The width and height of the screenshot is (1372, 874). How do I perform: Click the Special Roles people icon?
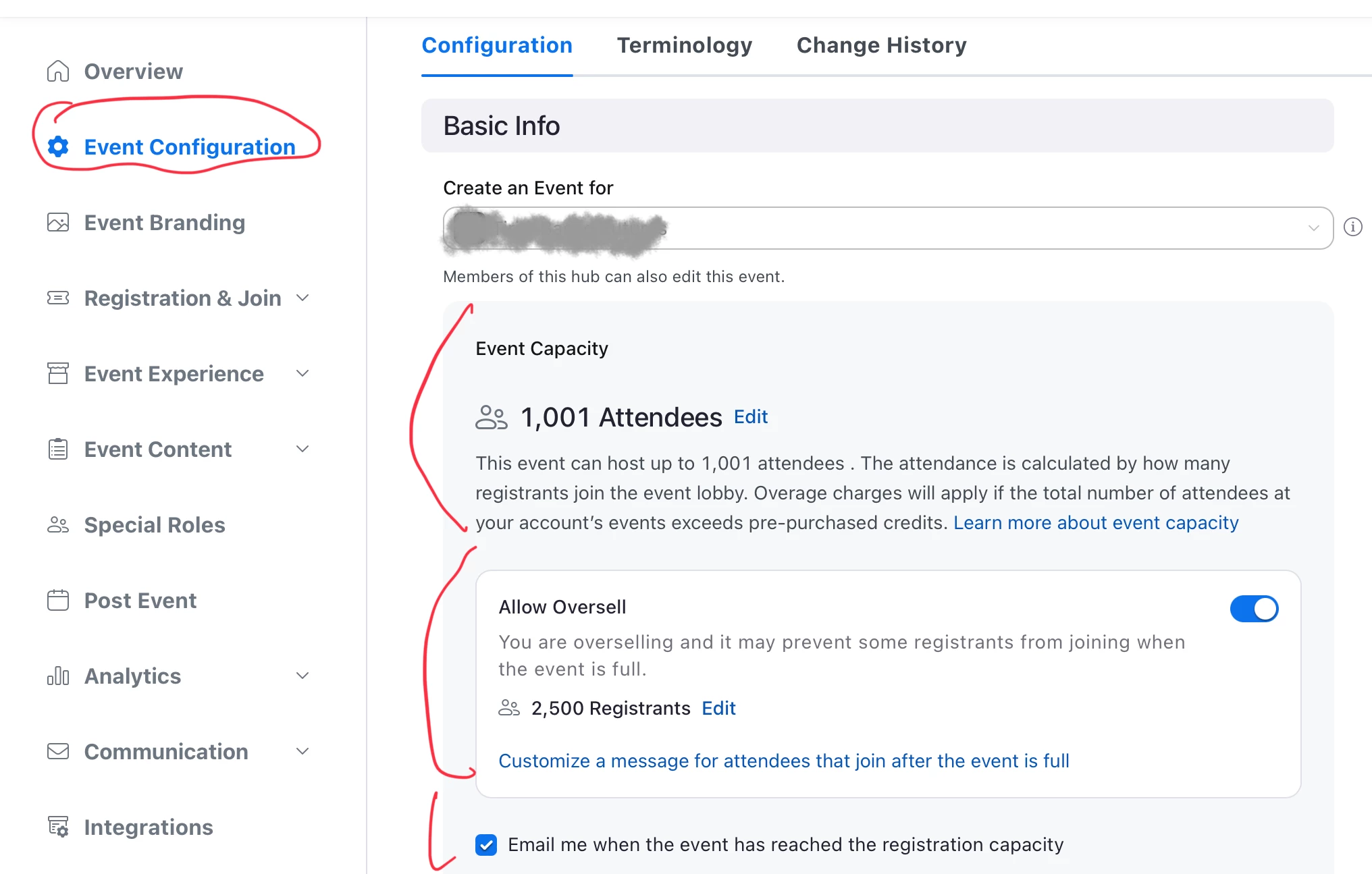[x=58, y=525]
